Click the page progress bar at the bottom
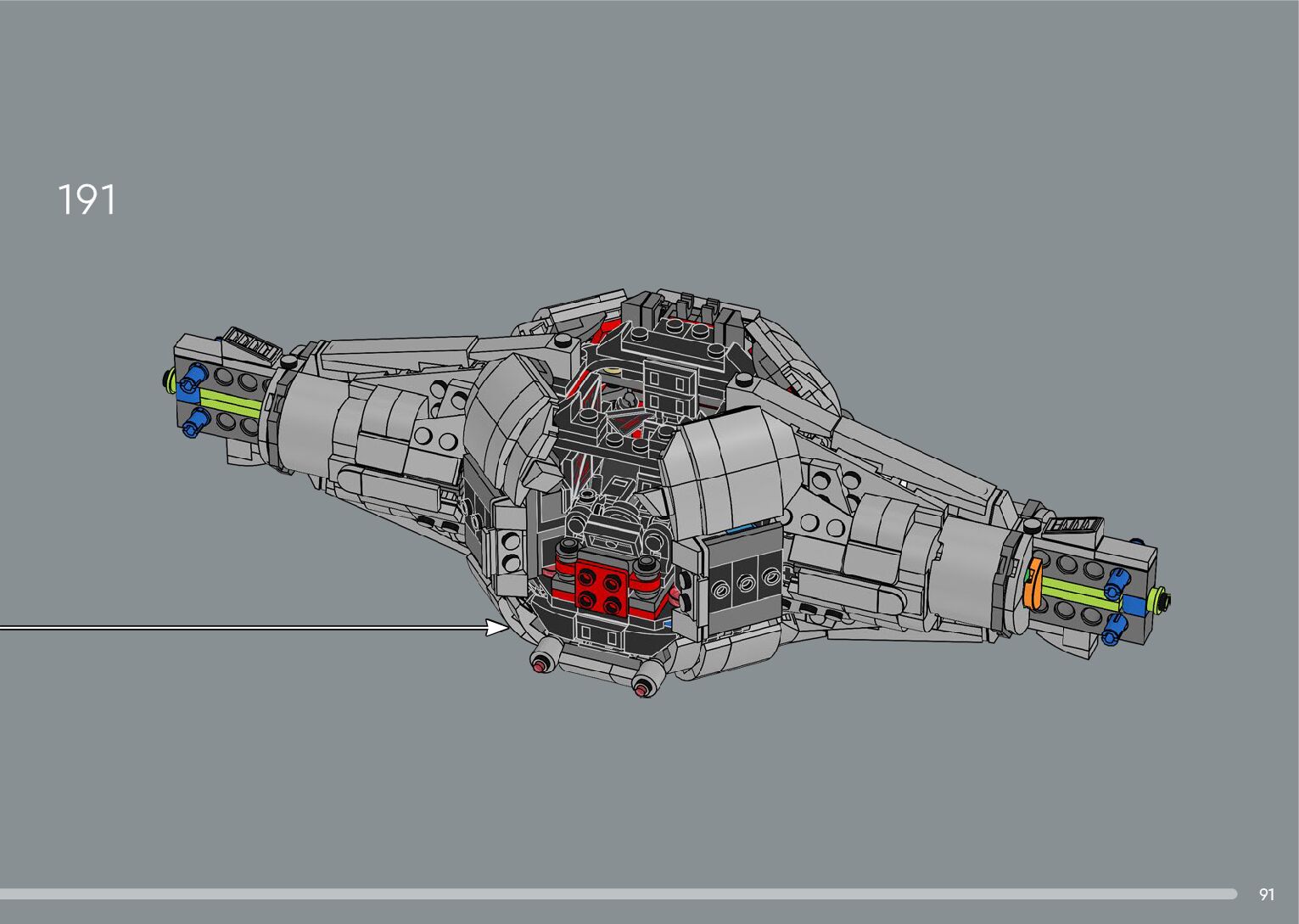The height and width of the screenshot is (924, 1299). point(618,893)
